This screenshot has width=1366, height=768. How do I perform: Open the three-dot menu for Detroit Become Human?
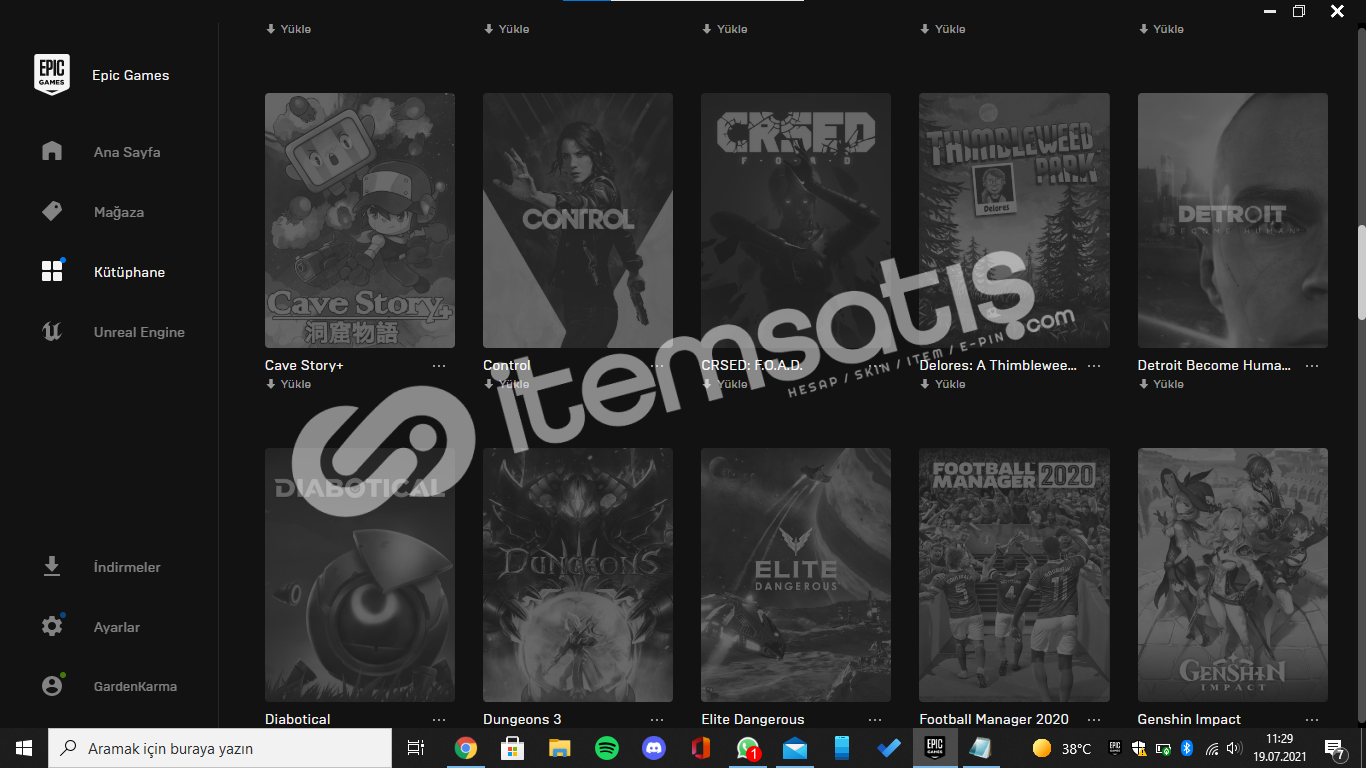1312,366
